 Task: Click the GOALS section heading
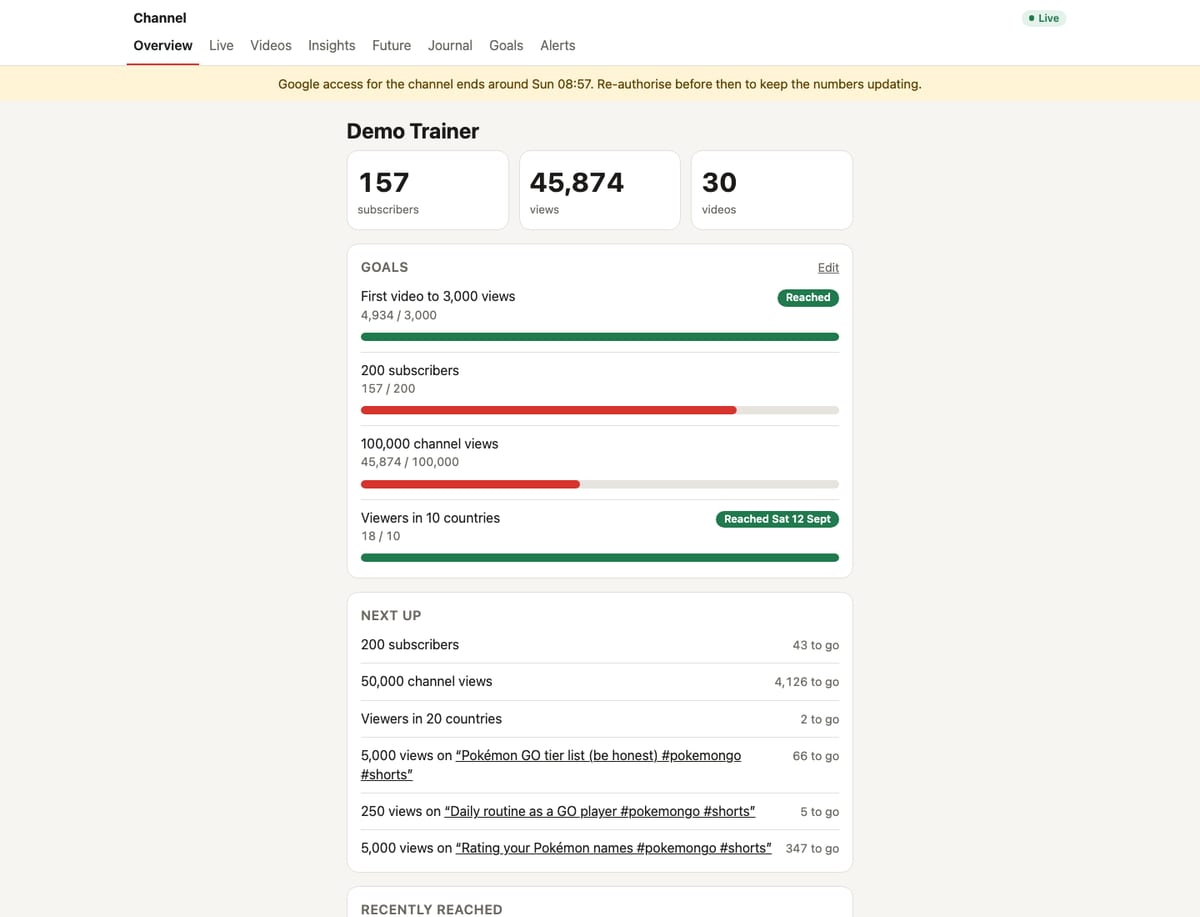[x=384, y=267]
